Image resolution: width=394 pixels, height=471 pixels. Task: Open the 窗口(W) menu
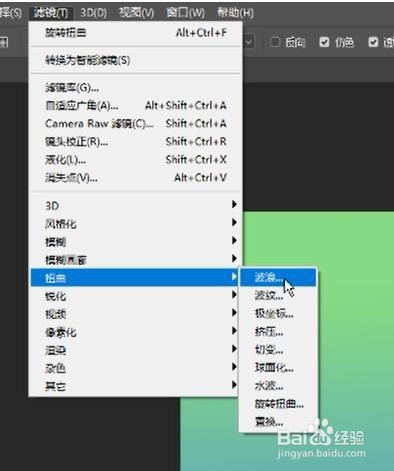pyautogui.click(x=186, y=13)
